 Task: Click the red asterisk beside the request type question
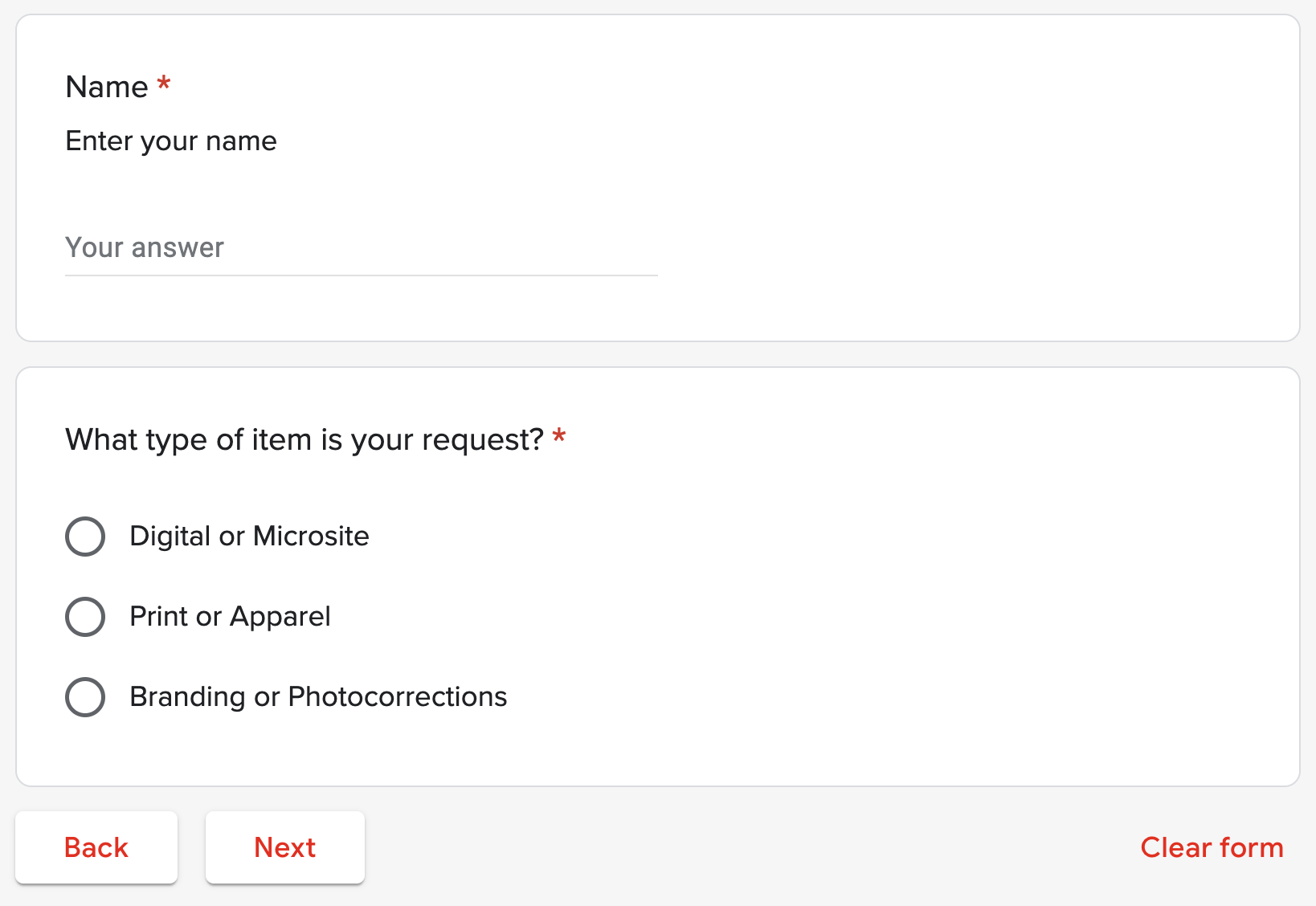point(559,437)
